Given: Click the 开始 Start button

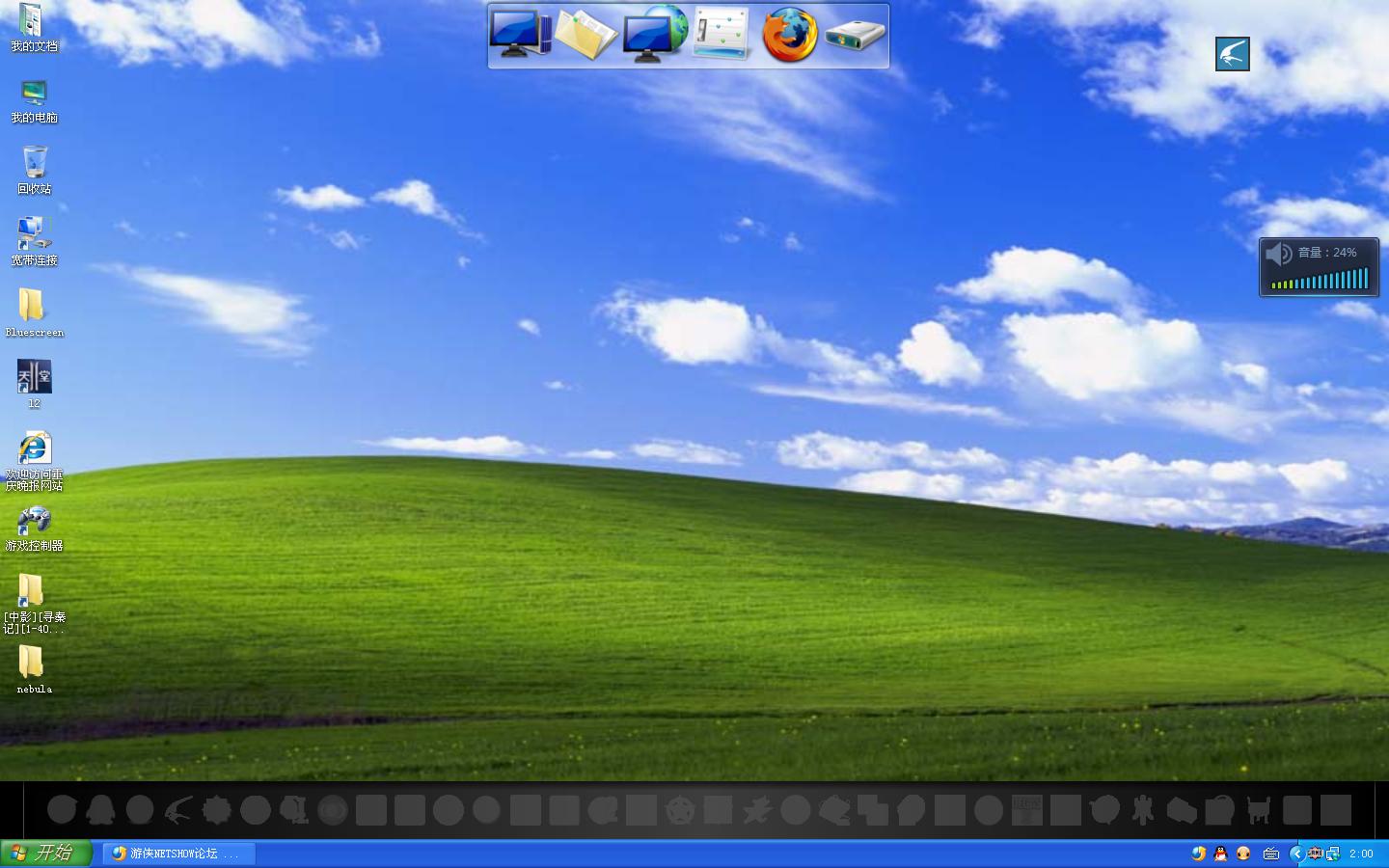Looking at the screenshot, I should pos(46,854).
